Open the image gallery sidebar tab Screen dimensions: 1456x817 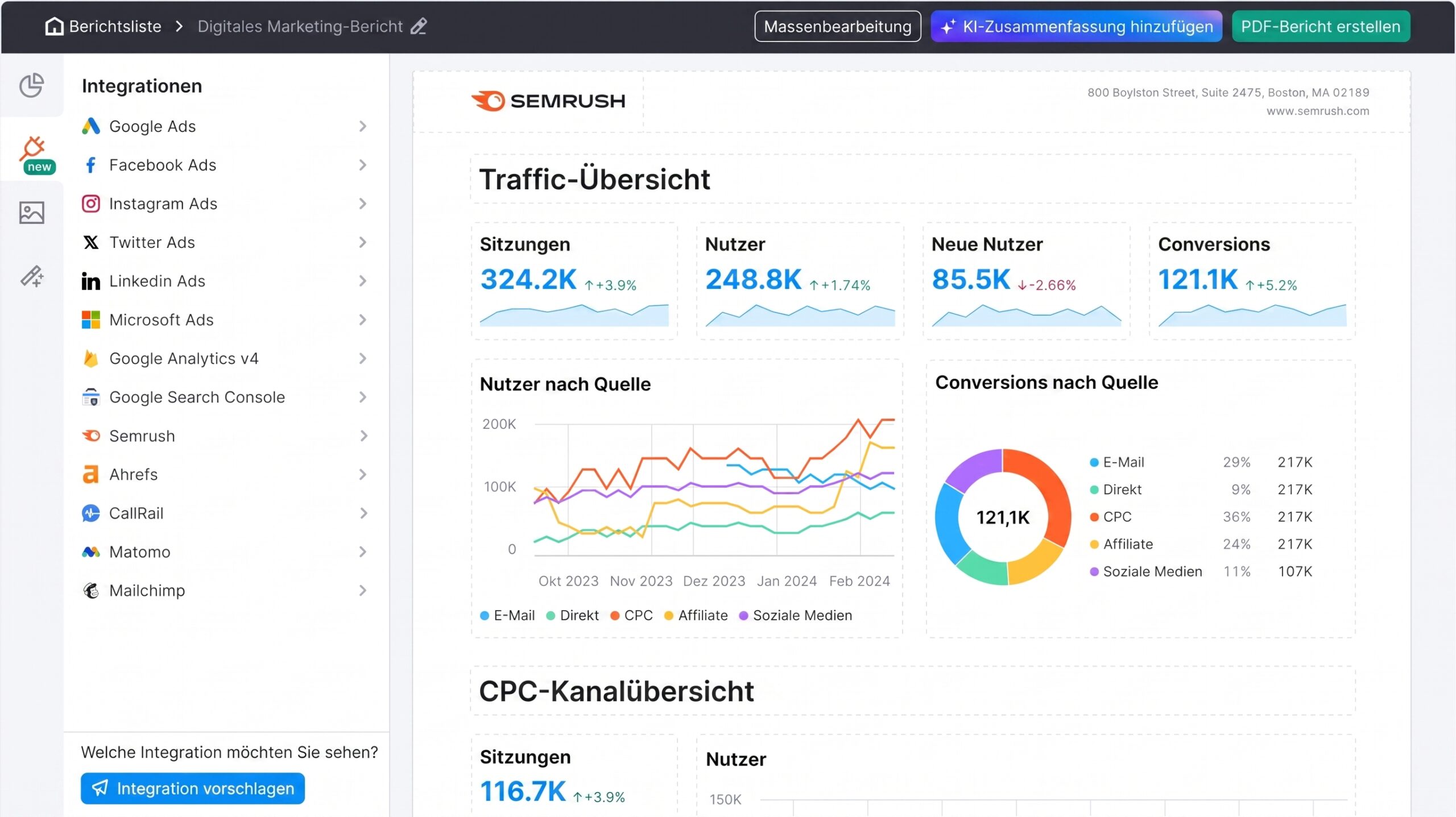click(x=32, y=213)
